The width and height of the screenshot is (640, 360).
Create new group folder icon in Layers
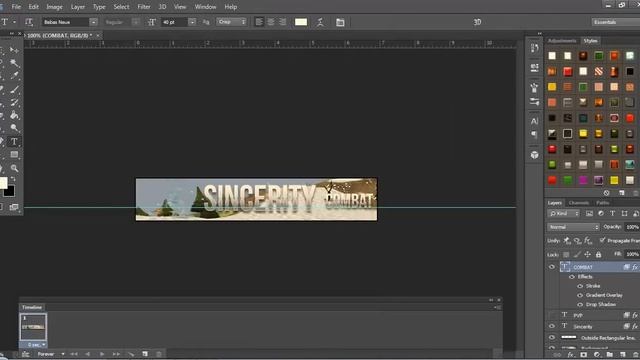tap(609, 355)
